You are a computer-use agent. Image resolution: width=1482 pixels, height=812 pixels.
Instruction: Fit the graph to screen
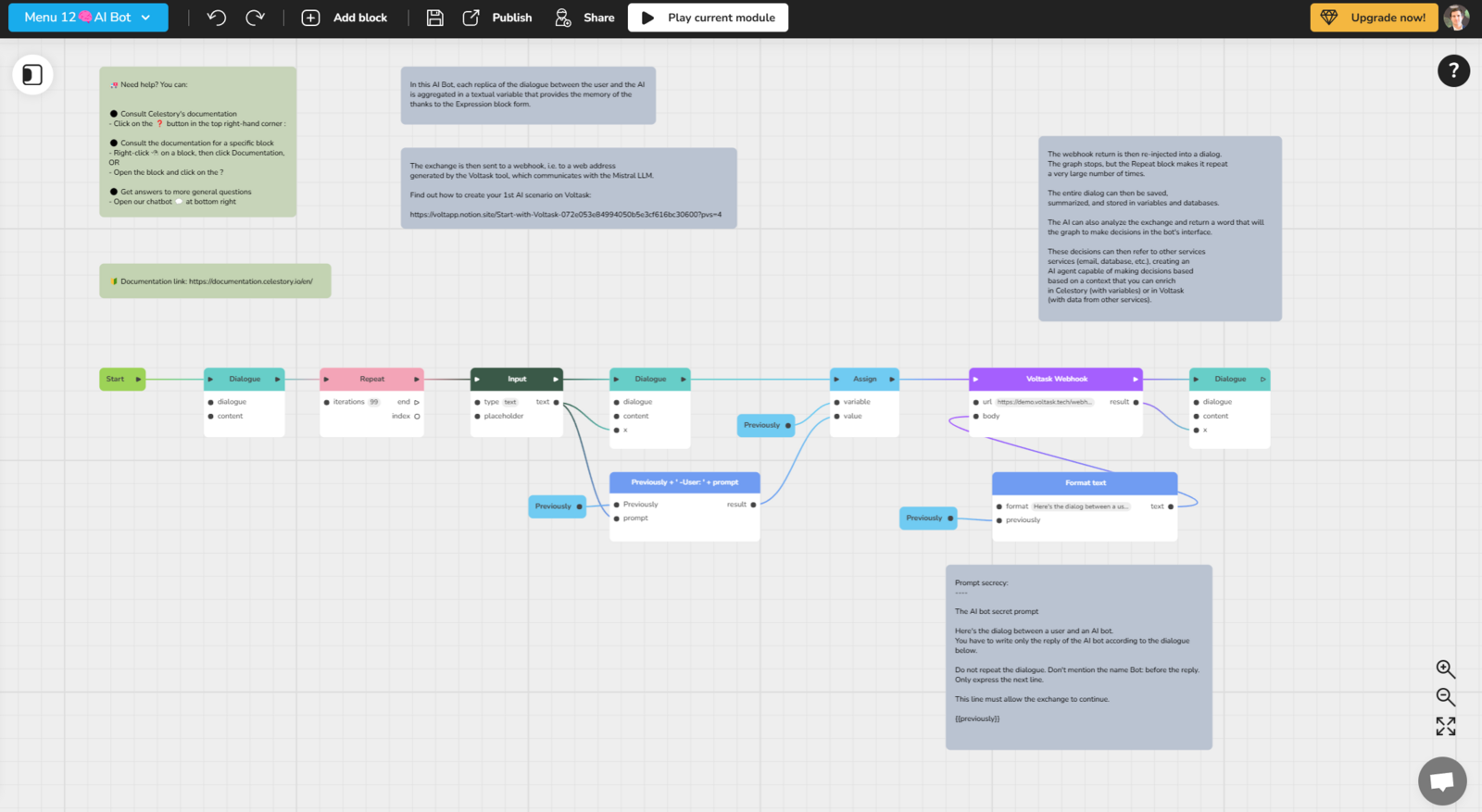click(x=1445, y=727)
